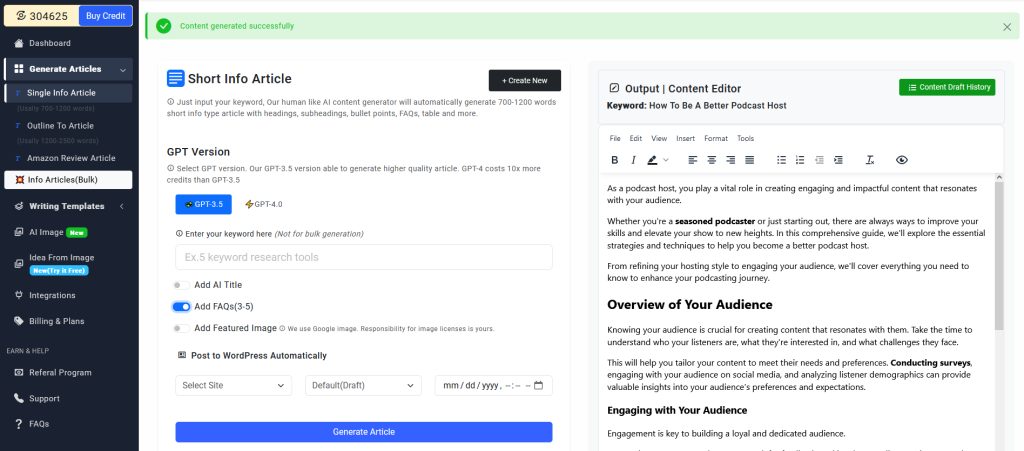This screenshot has height=451, width=1024.
Task: Click the justify alignment icon
Action: point(750,160)
